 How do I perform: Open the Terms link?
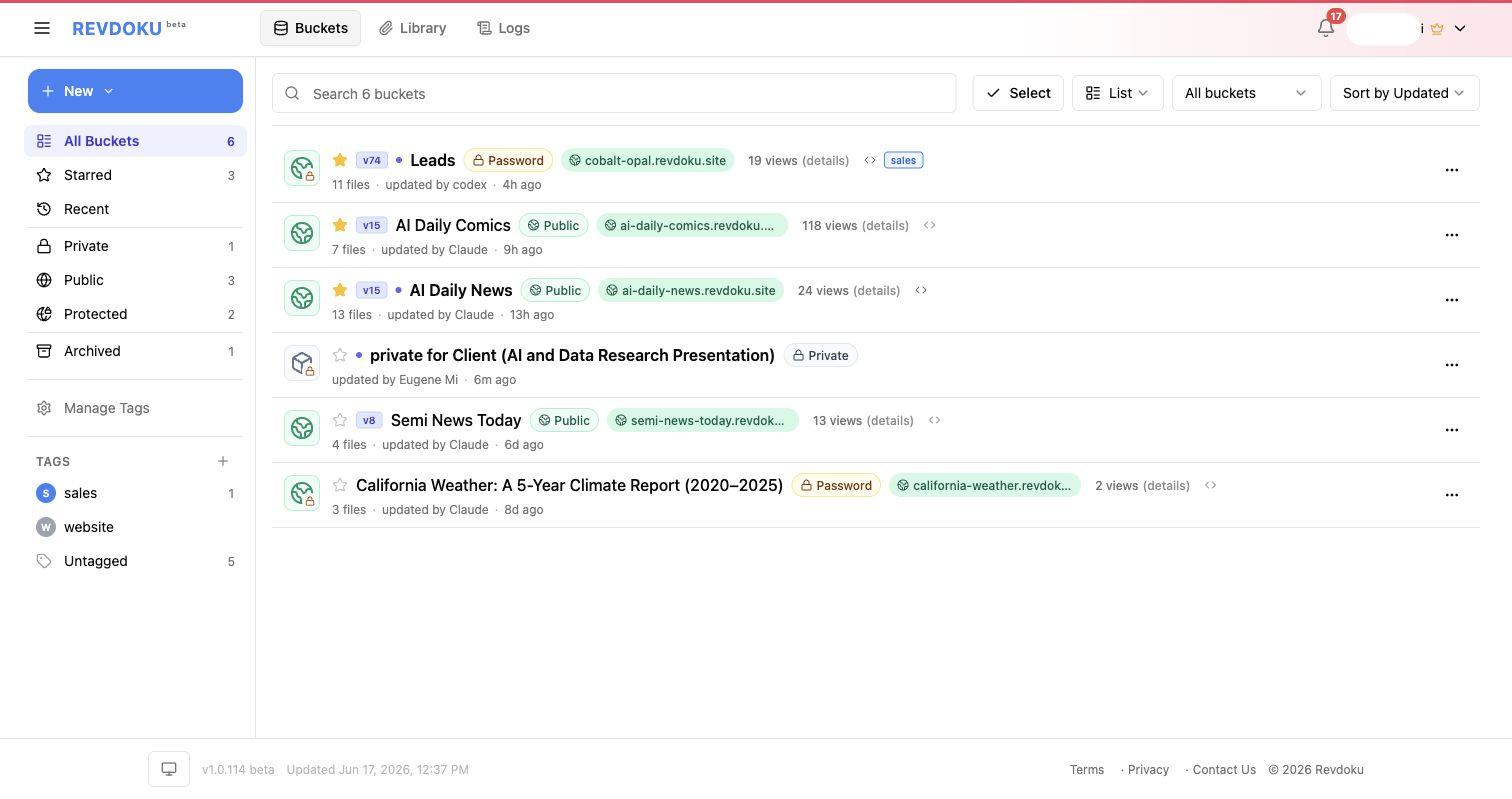click(x=1087, y=770)
